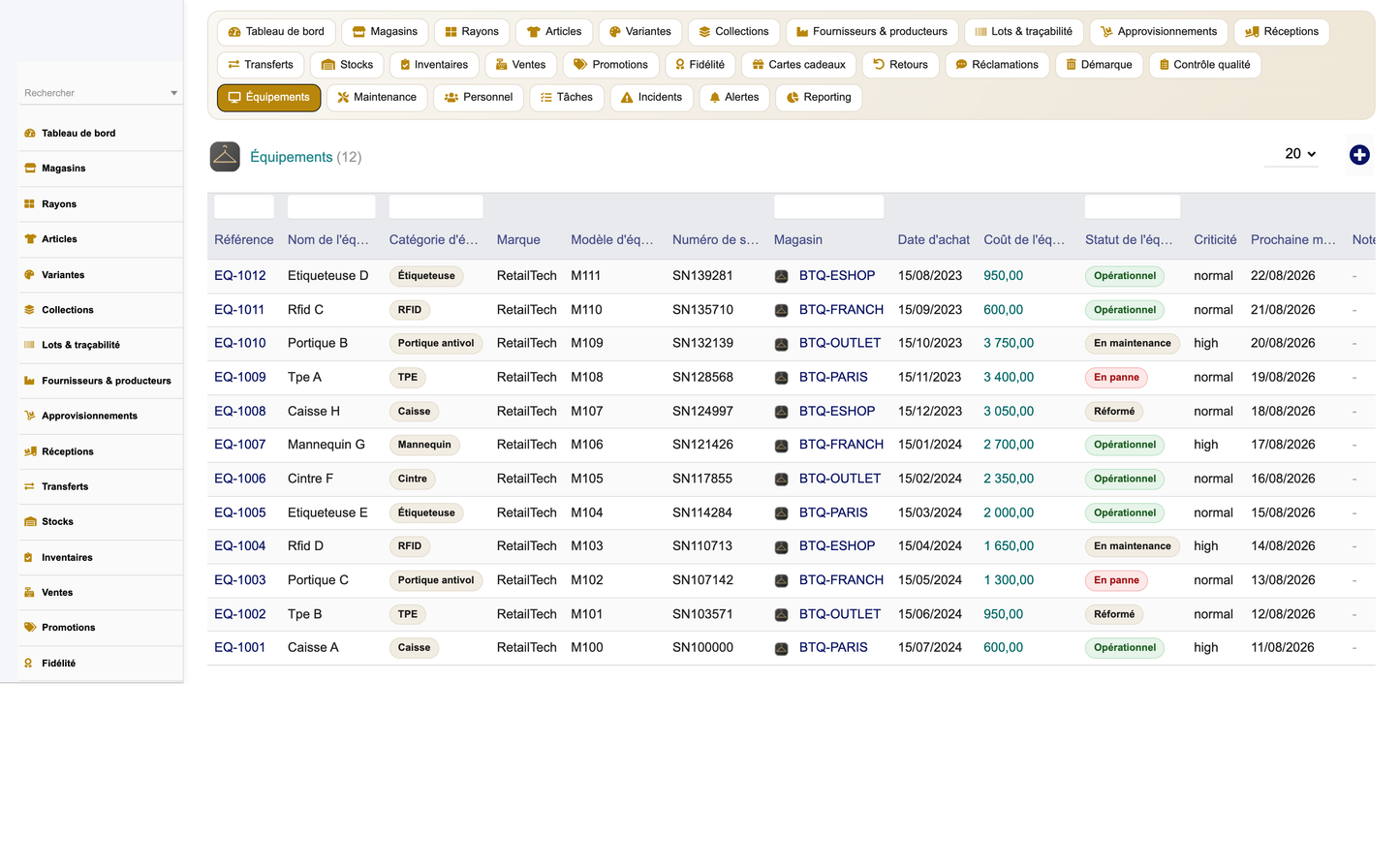Click the En panne status badge for EQ-1003
This screenshot has width=1400, height=866.
(1116, 580)
